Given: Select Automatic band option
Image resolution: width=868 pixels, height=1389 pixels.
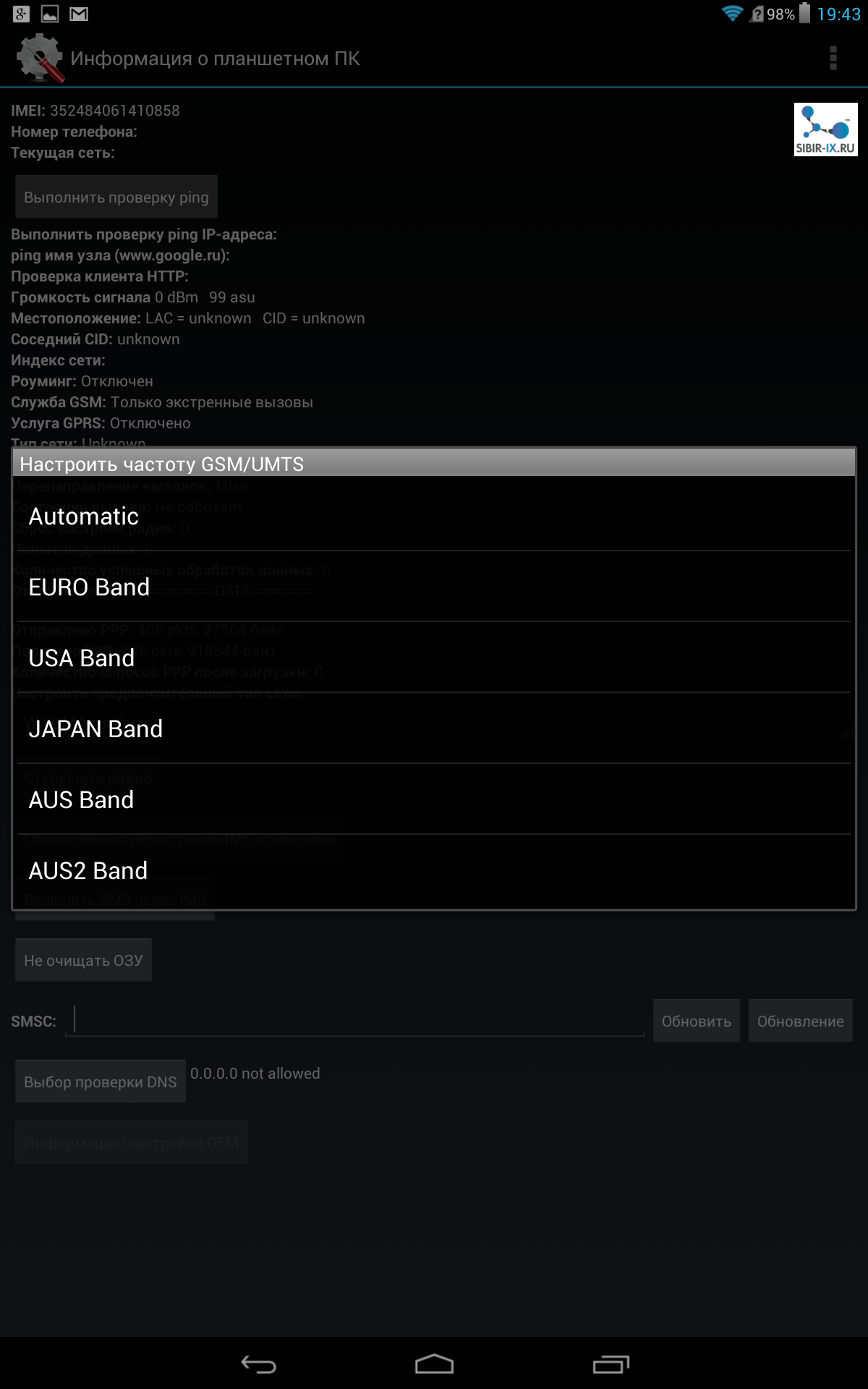Looking at the screenshot, I should click(x=434, y=516).
